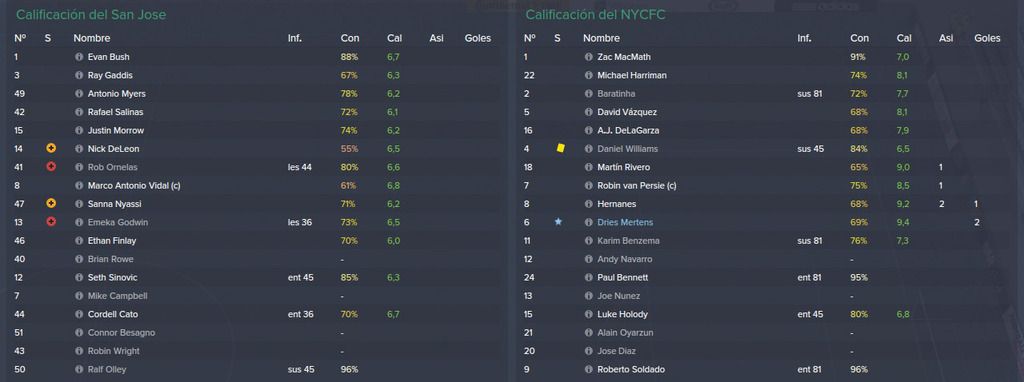
Task: Click orange injury icon for Nick DeLeon
Action: pos(51,148)
